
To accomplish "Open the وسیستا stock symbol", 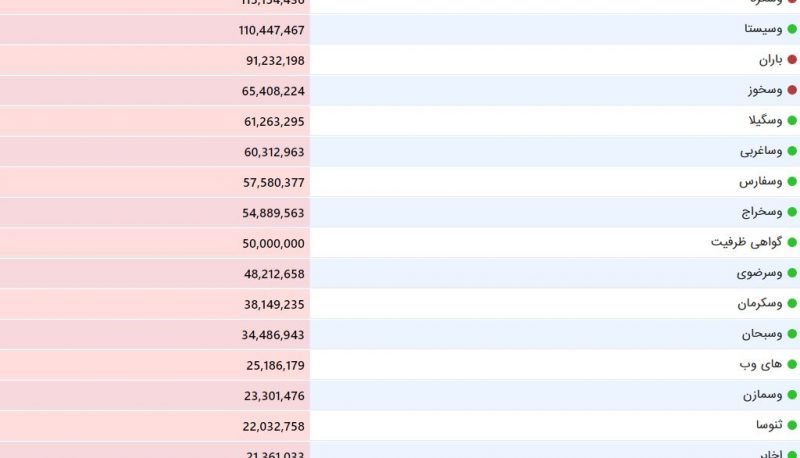I will tap(763, 29).
